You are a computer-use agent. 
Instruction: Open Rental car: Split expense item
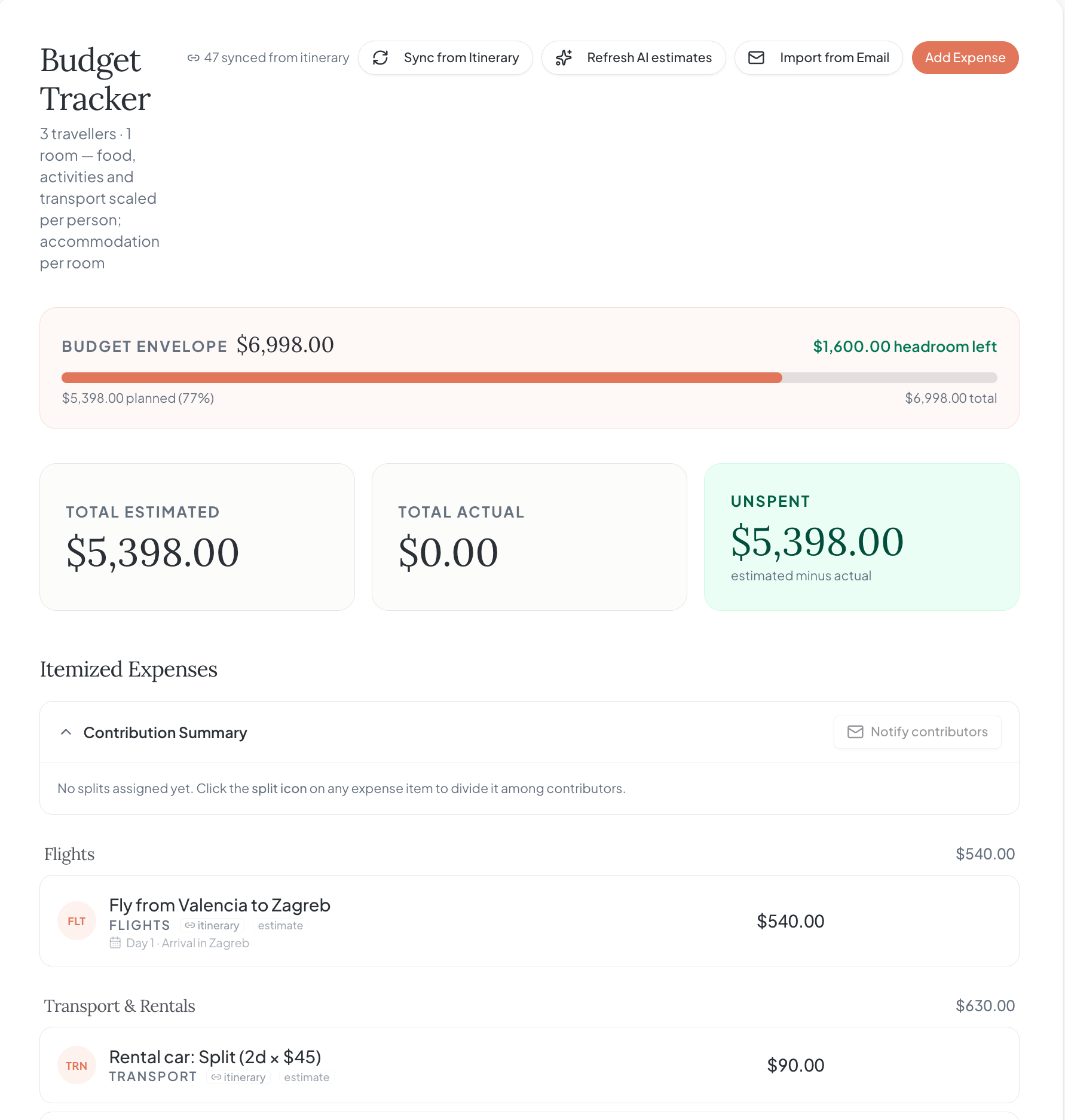point(530,1065)
